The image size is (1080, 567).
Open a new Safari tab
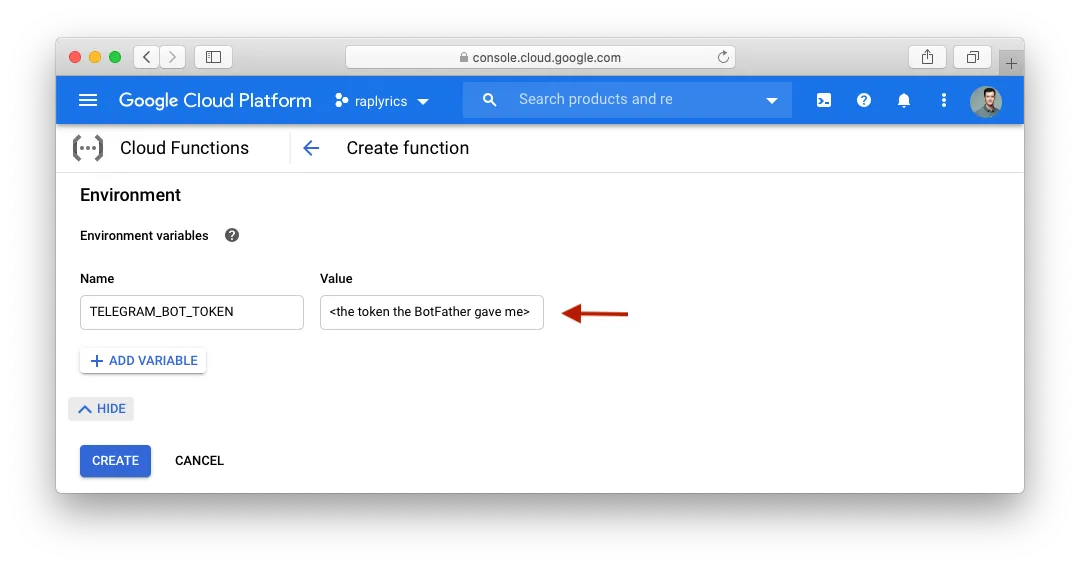(x=1011, y=63)
